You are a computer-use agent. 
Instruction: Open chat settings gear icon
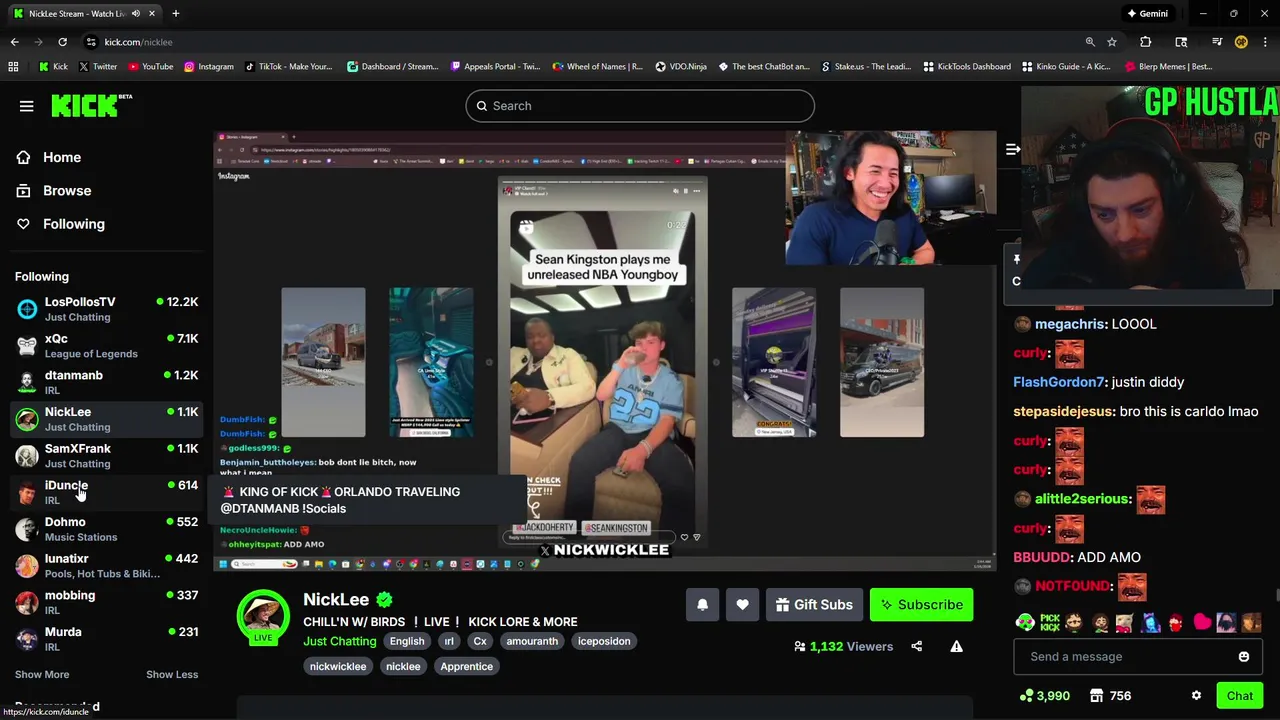pos(1196,696)
